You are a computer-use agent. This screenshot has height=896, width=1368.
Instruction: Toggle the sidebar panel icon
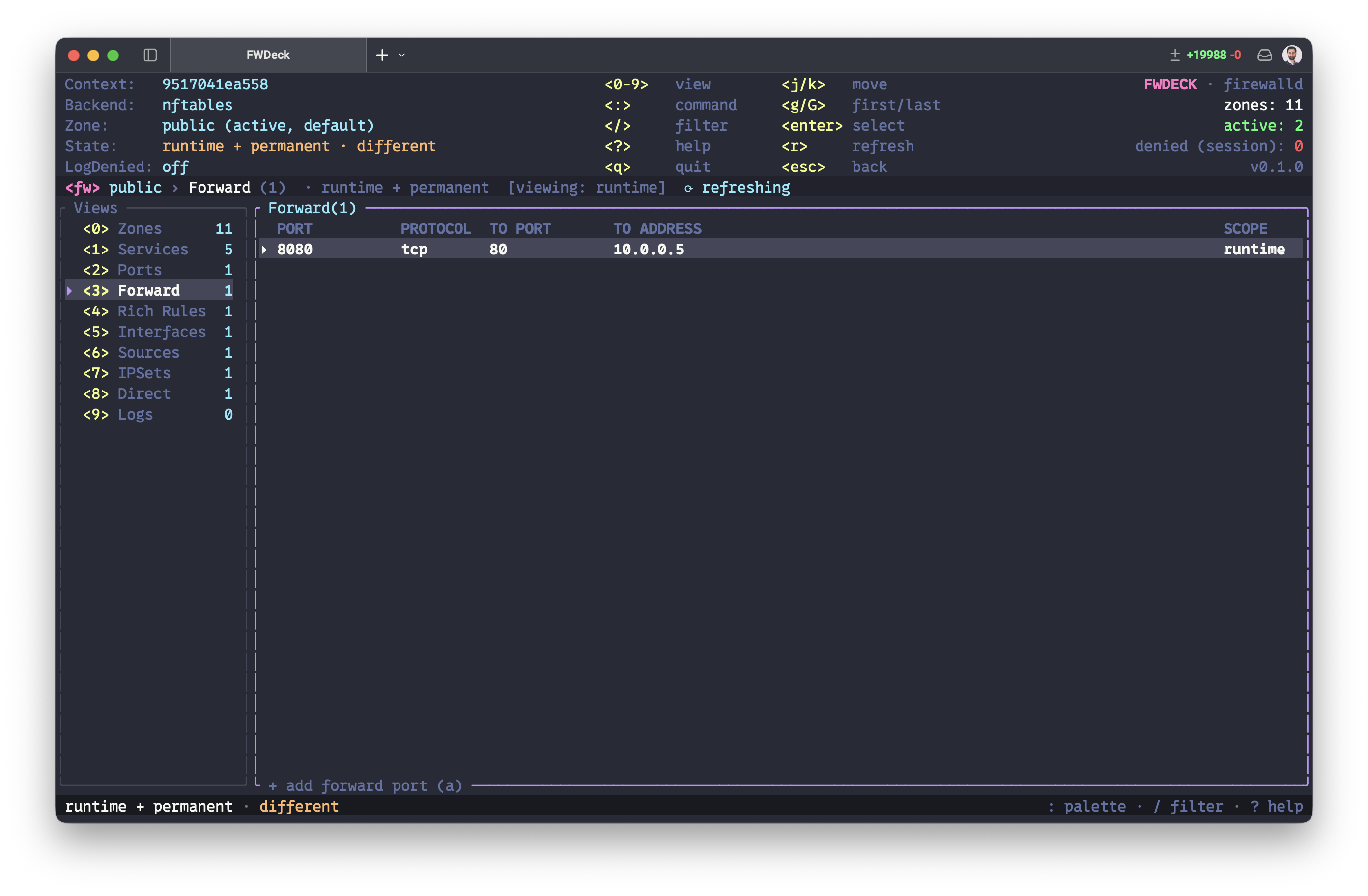click(x=150, y=55)
